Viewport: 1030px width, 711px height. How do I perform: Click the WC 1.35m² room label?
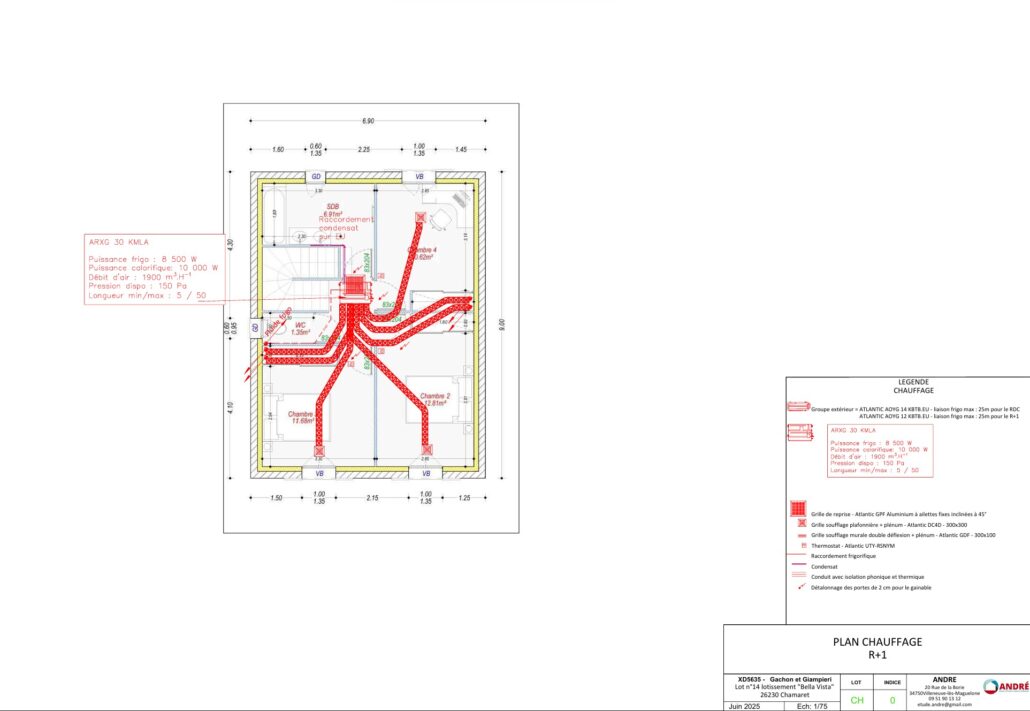click(x=300, y=329)
